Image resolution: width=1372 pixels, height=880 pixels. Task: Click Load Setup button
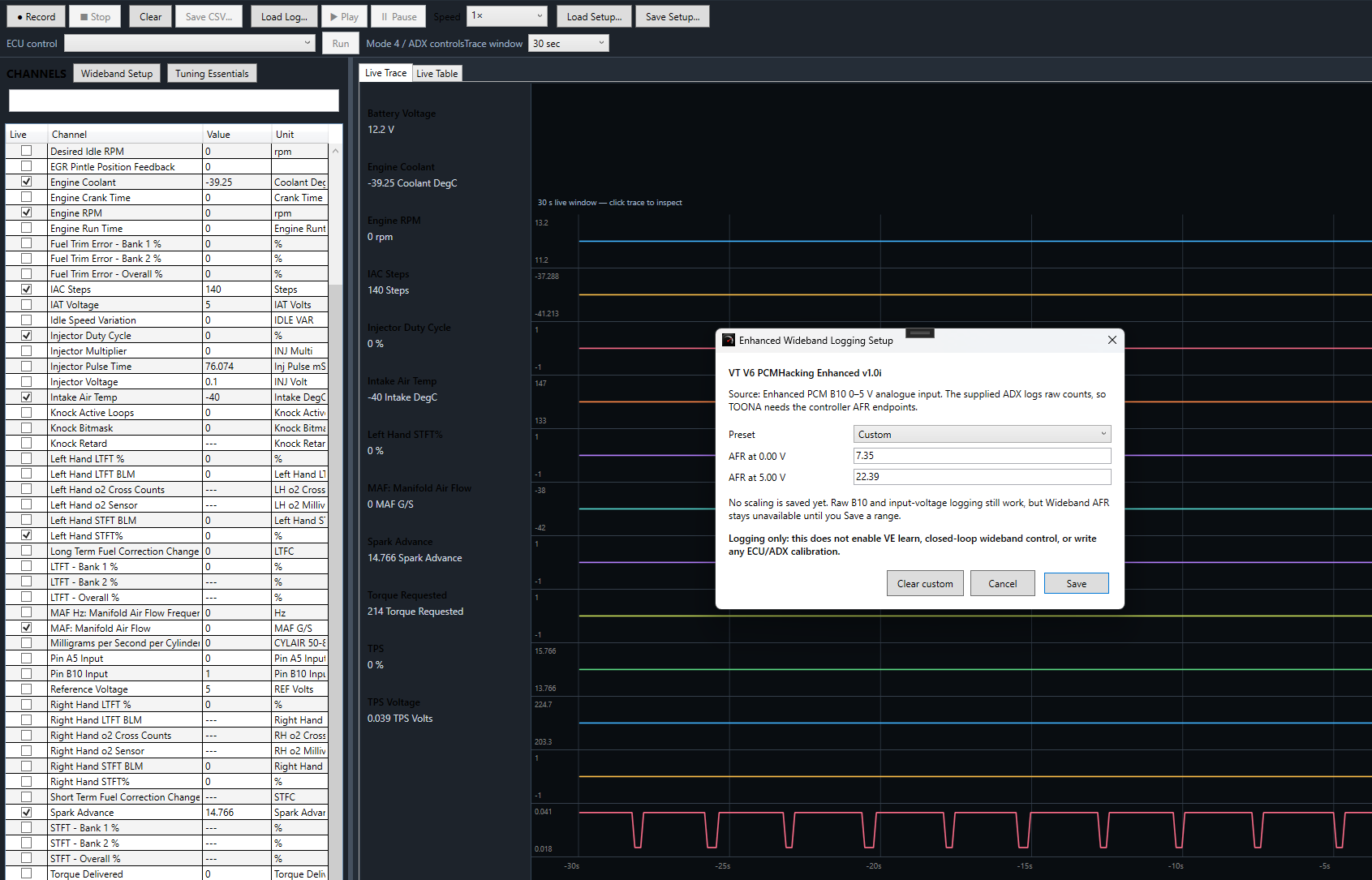pos(594,16)
